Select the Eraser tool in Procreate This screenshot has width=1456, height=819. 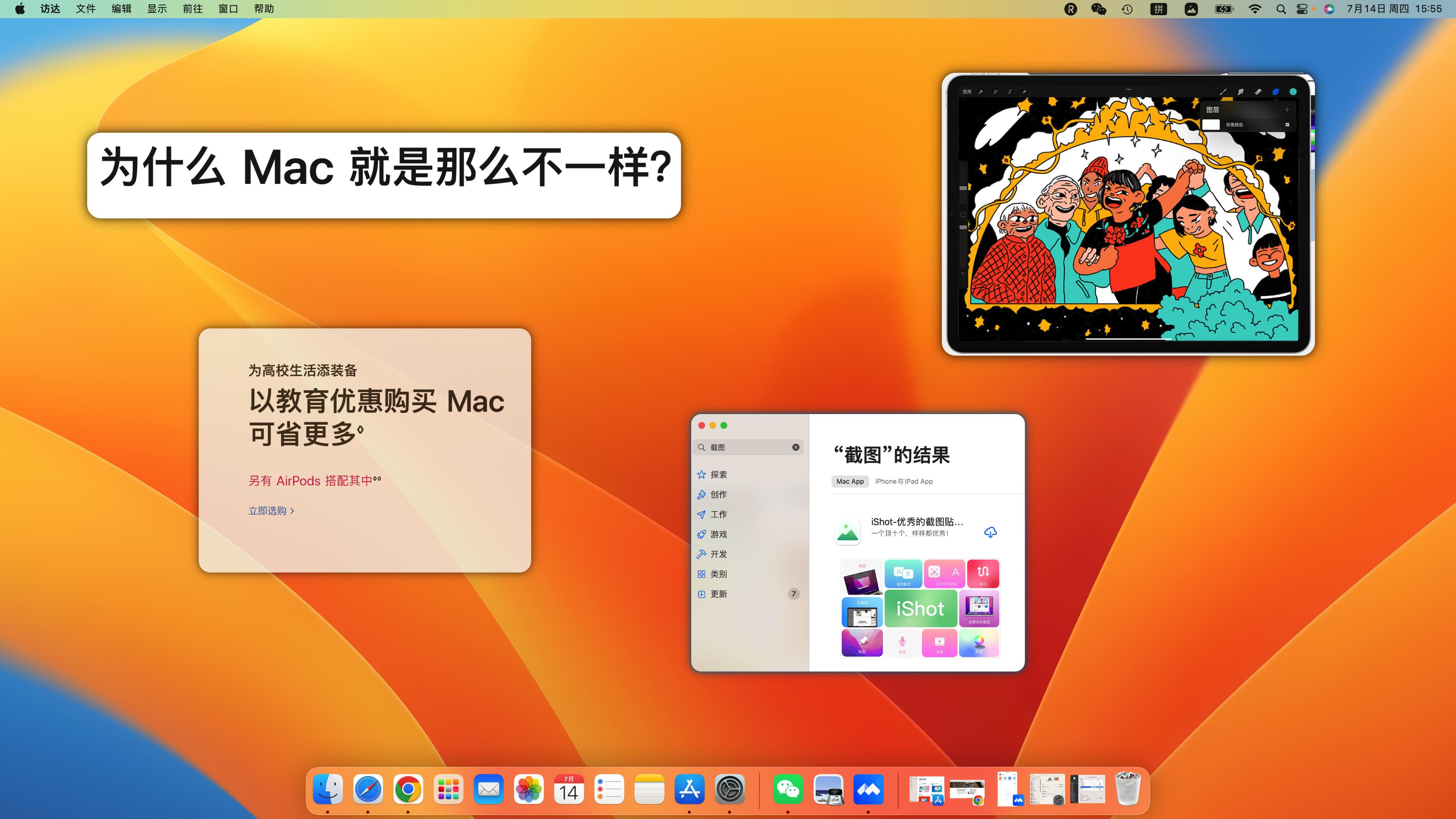point(1258,91)
